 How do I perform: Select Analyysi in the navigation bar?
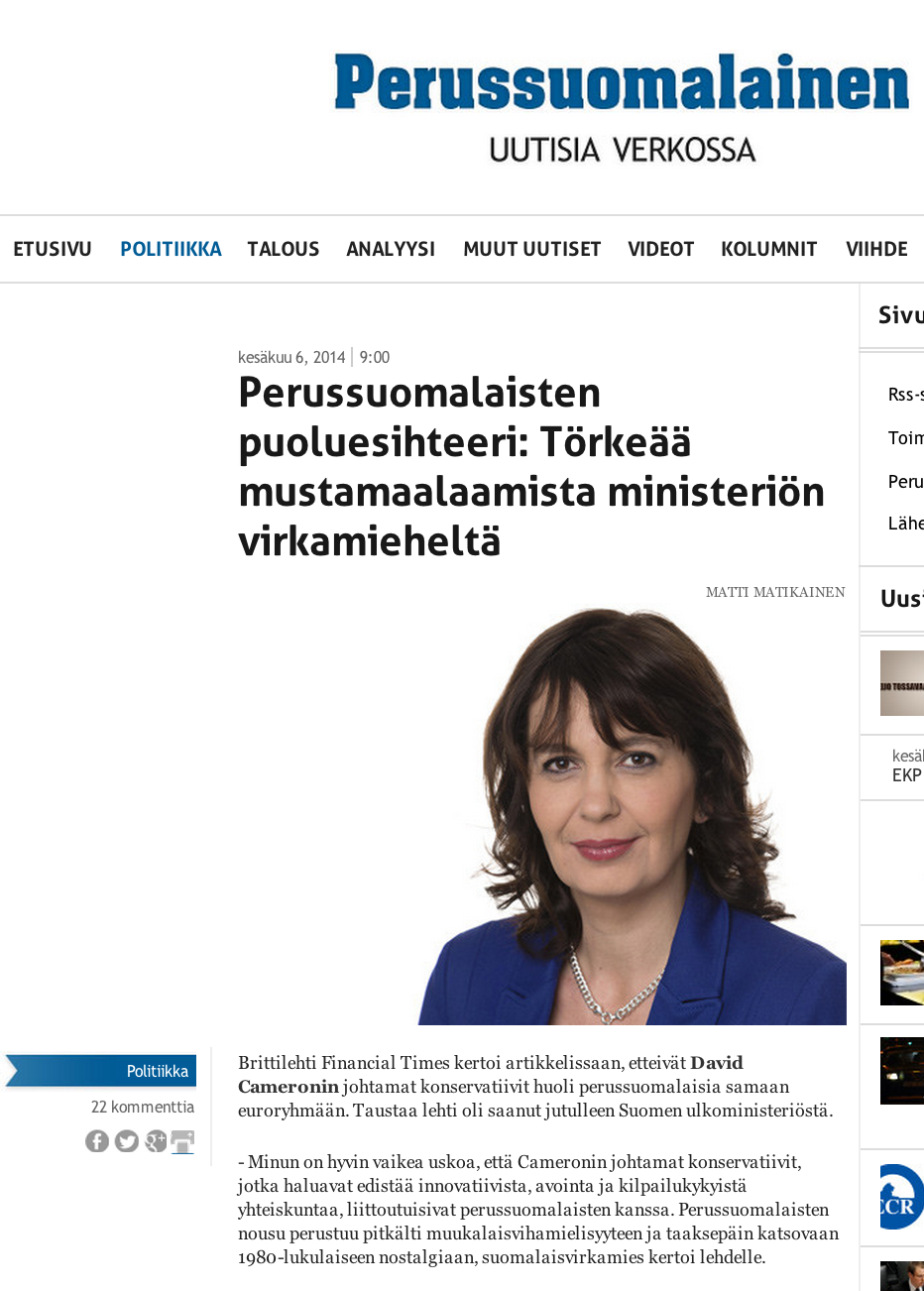pyautogui.click(x=391, y=249)
